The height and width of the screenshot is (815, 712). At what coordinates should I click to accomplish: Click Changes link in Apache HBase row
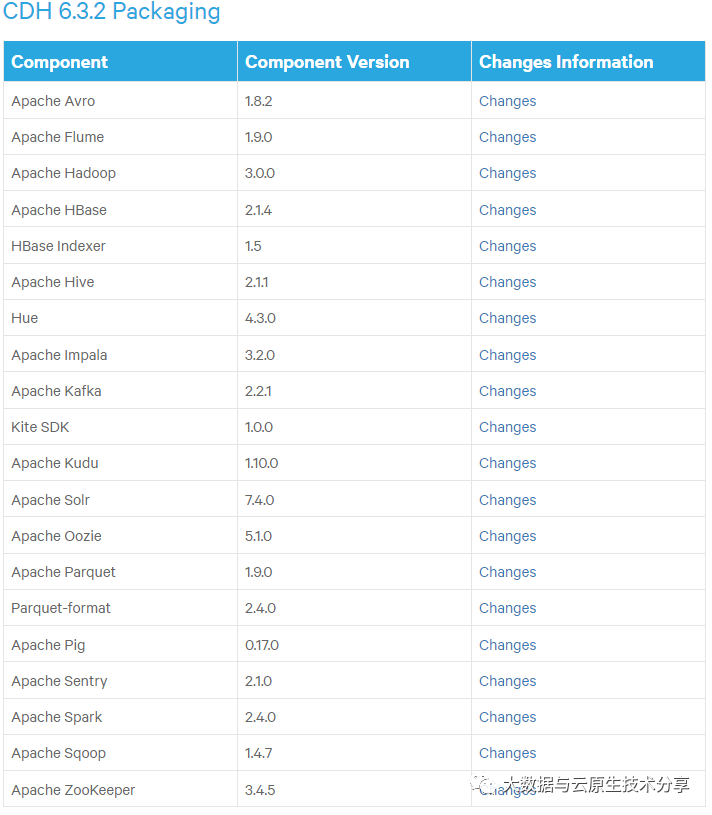click(x=507, y=210)
